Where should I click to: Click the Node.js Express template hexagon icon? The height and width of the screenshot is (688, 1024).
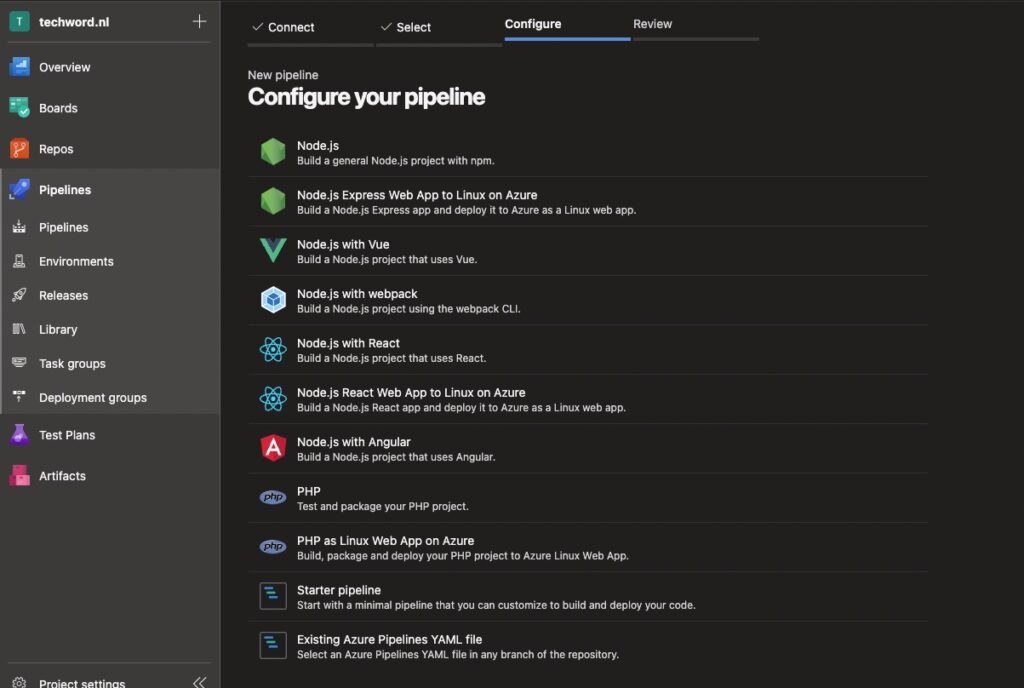(x=273, y=201)
